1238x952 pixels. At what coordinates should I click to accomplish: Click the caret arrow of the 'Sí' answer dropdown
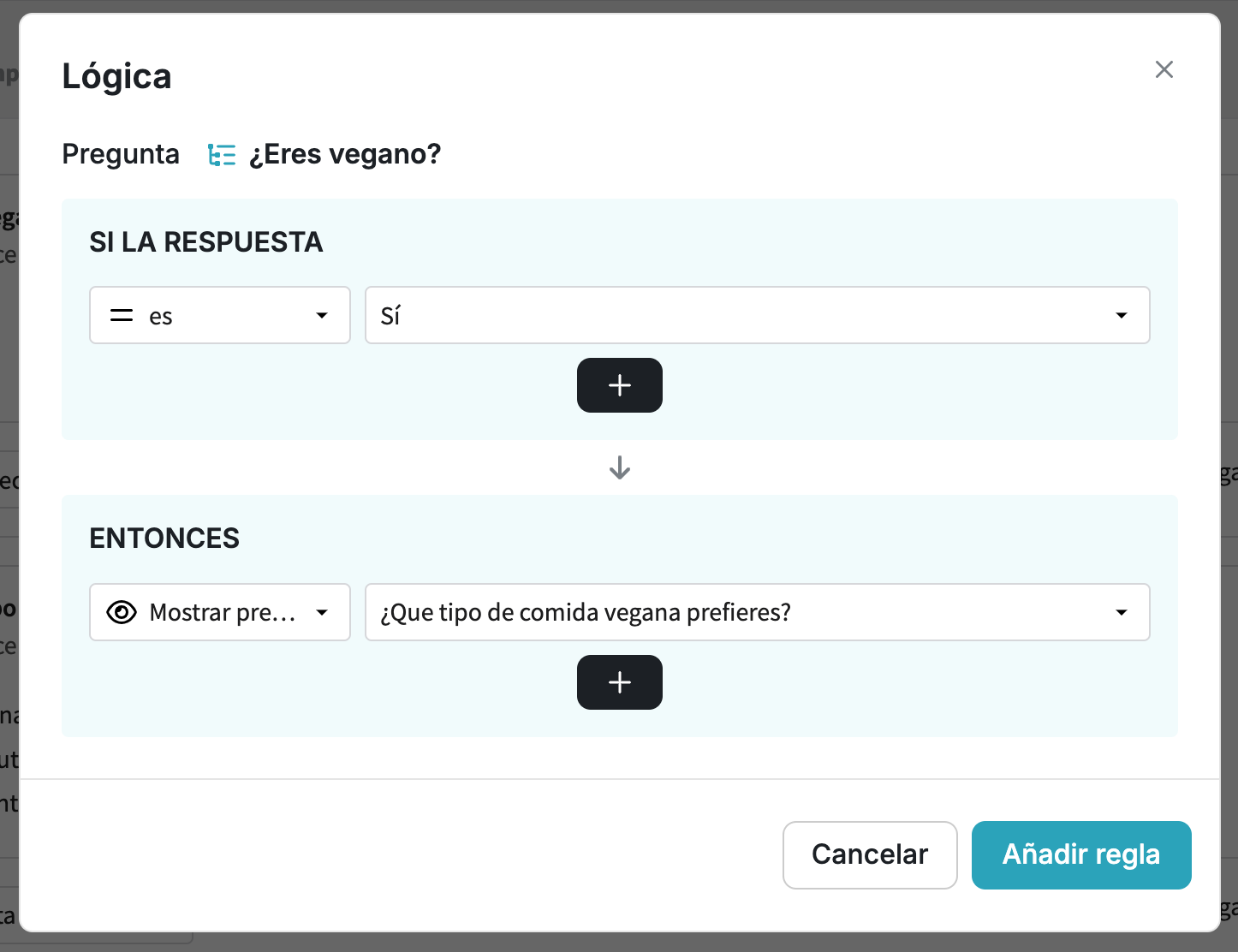(x=1121, y=316)
